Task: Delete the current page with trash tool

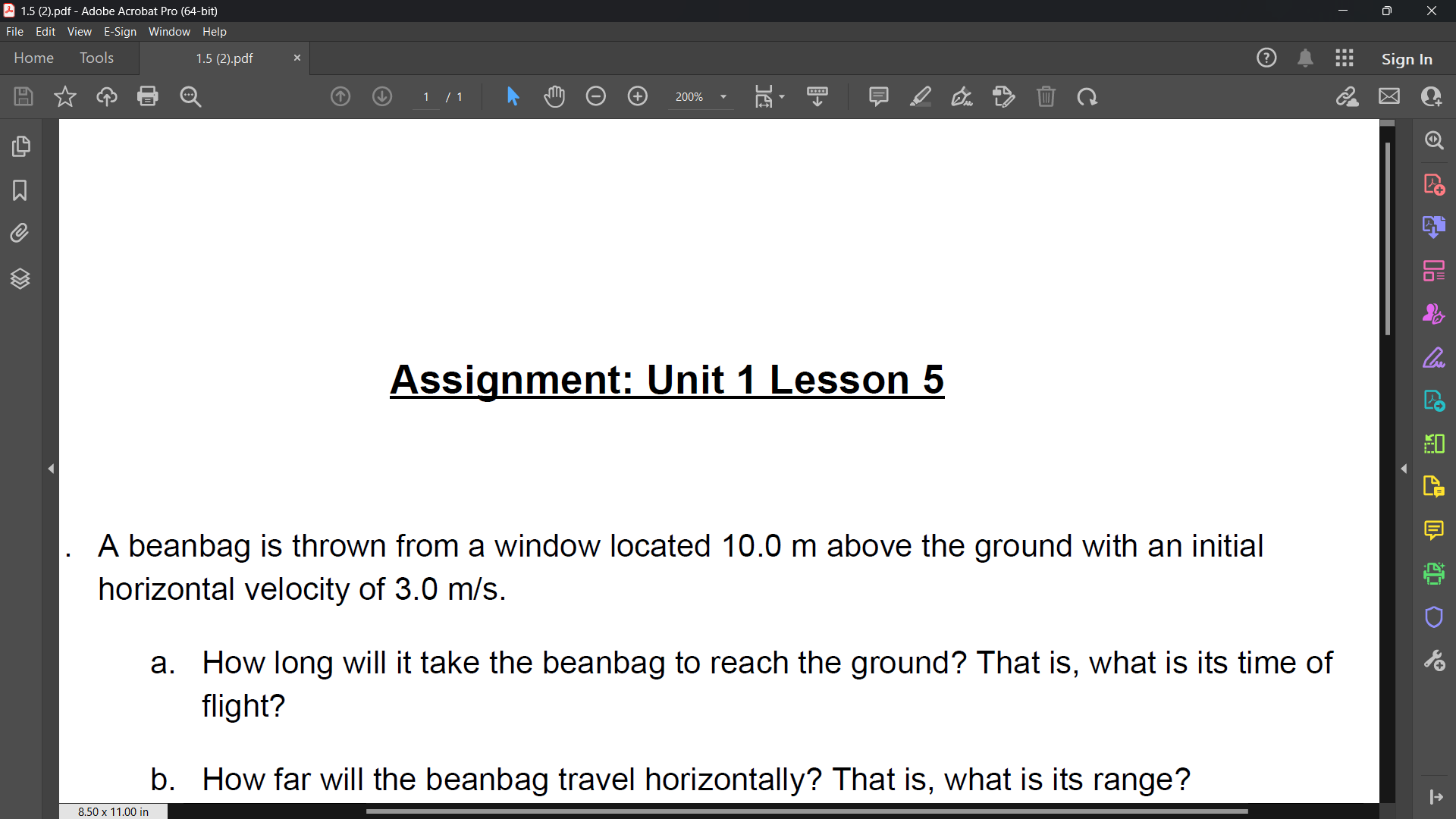Action: pos(1047,96)
